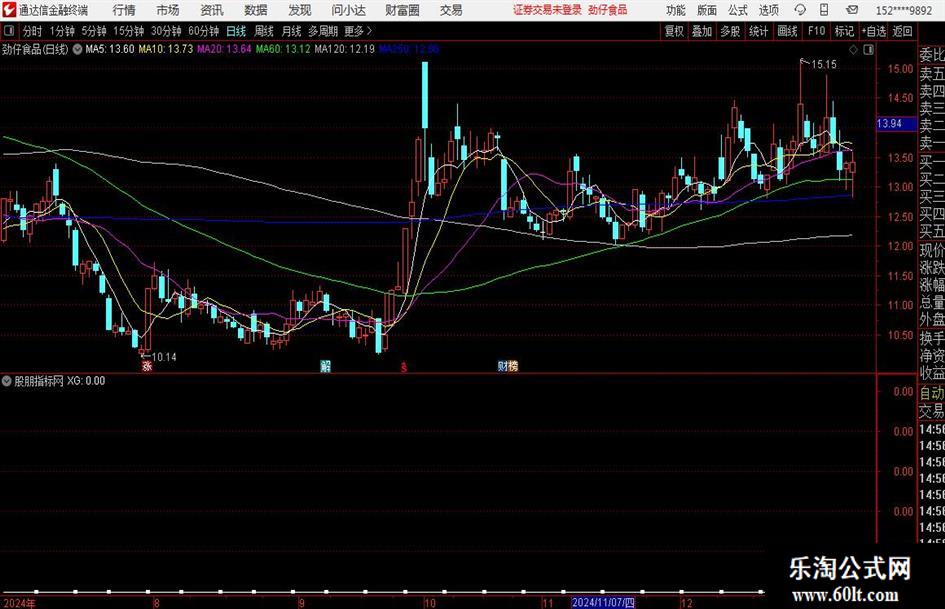Click the 10.14 low price annotation
The image size is (945, 609).
coord(164,357)
